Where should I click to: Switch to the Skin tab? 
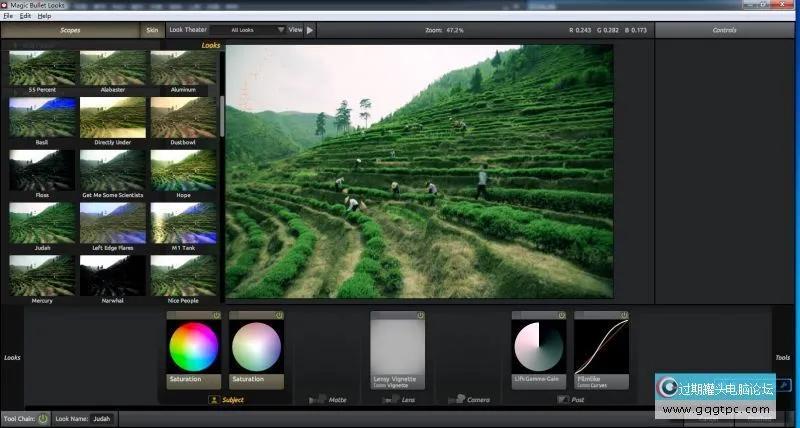(151, 30)
